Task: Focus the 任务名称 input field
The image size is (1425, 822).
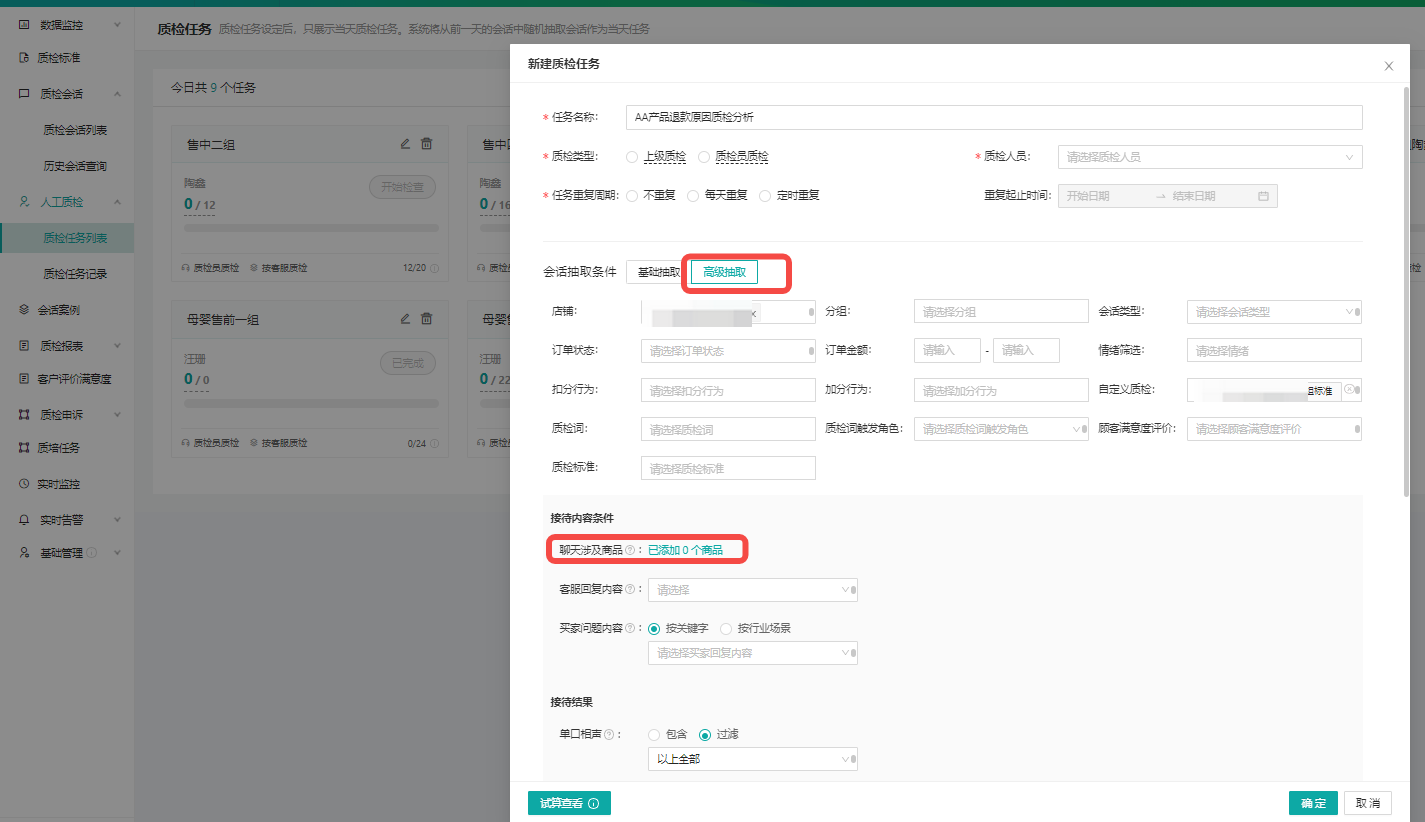Action: [994, 118]
